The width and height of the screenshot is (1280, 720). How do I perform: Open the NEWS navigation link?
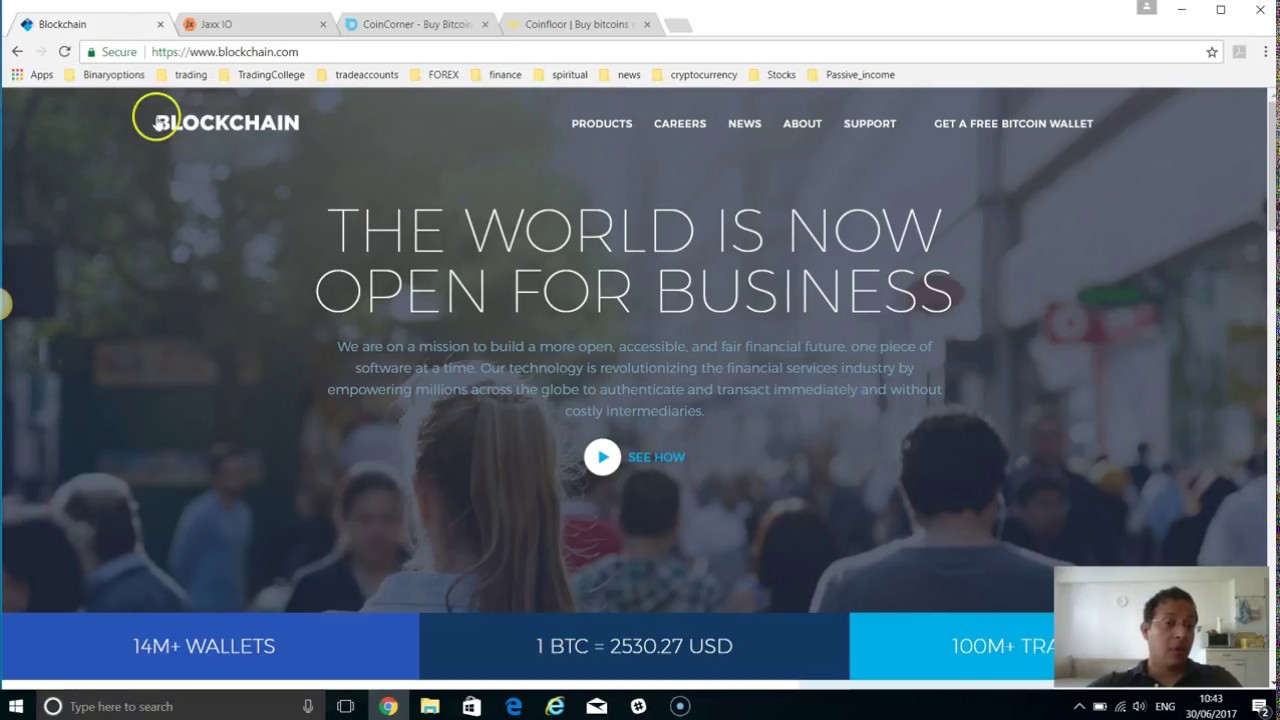(x=745, y=124)
